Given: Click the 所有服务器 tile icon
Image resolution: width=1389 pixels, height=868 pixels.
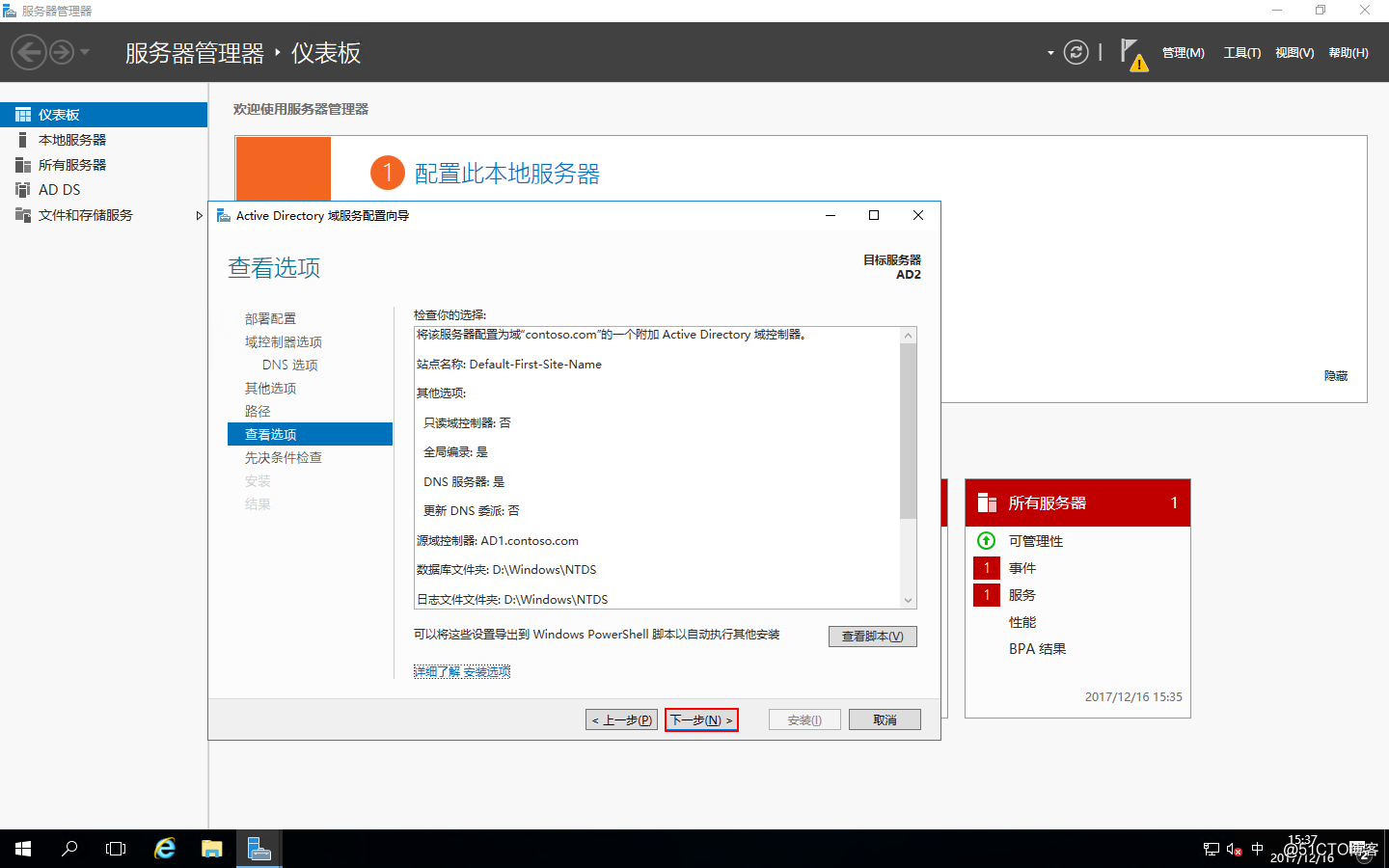Looking at the screenshot, I should [987, 502].
